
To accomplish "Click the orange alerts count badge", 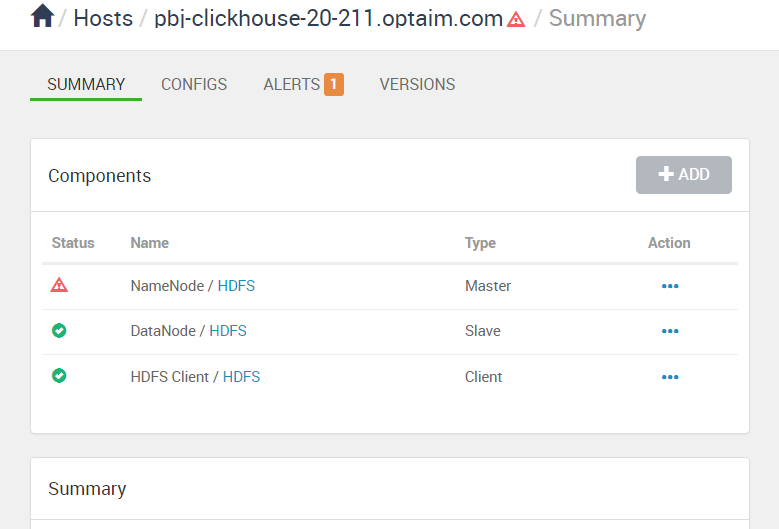I will click(334, 84).
